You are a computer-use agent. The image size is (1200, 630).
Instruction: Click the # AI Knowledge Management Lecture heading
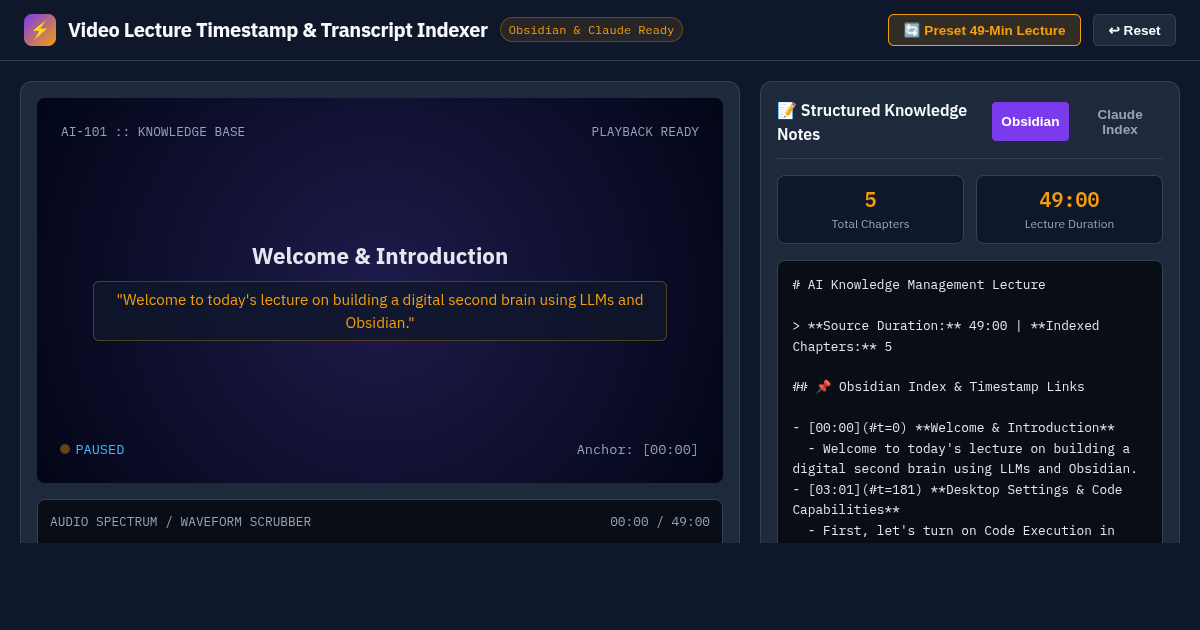(x=919, y=285)
